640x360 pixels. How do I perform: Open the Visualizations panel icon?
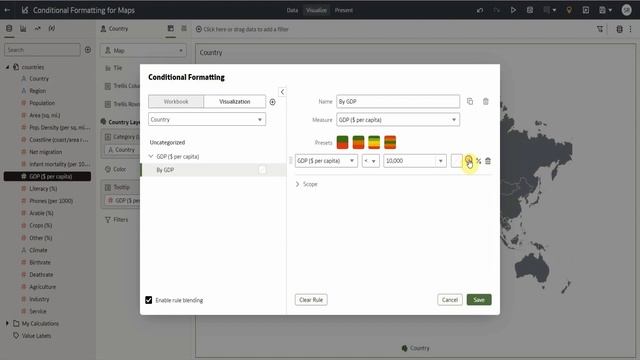point(23,29)
